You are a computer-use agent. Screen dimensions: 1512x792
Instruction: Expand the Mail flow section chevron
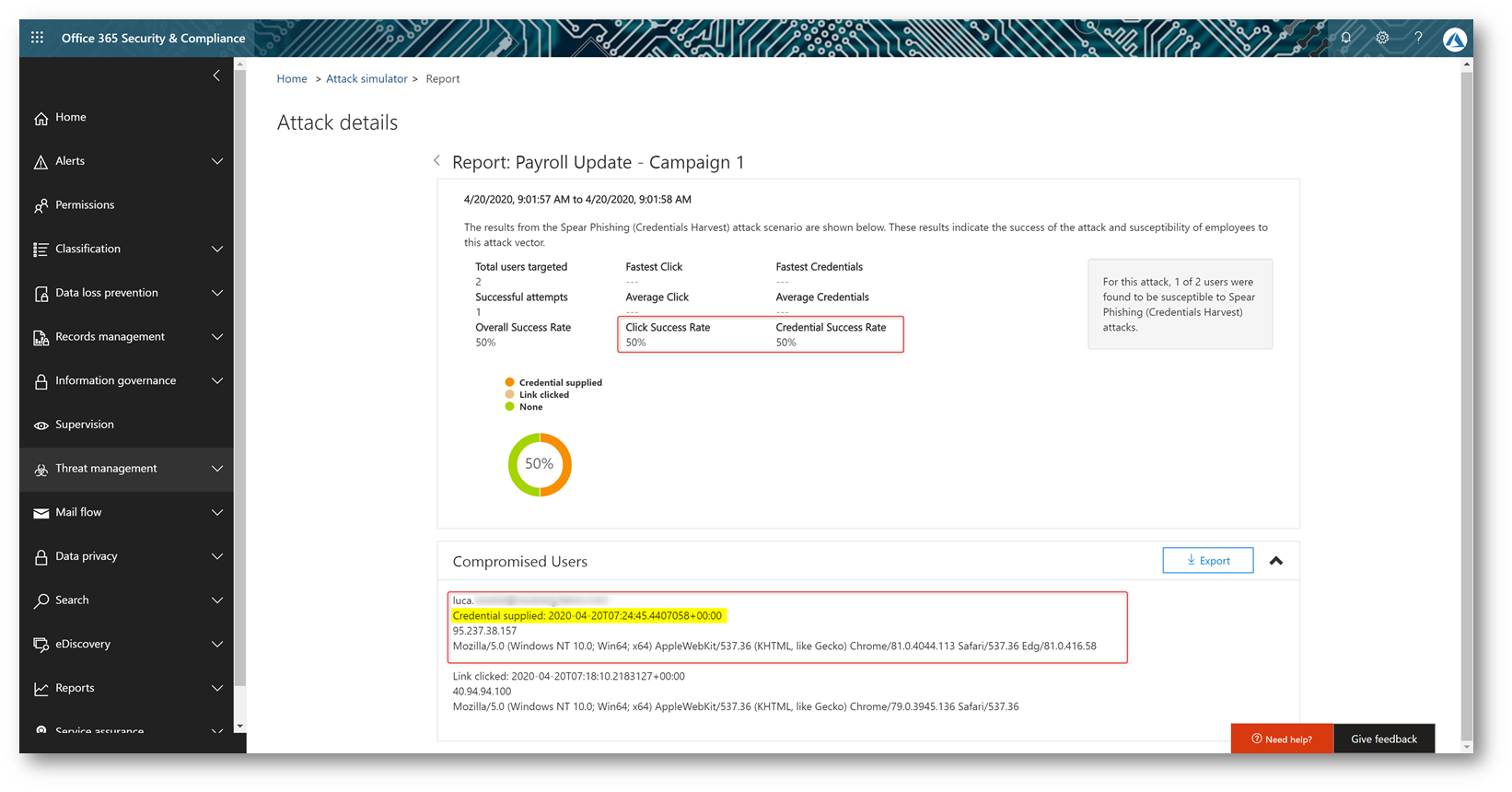217,512
